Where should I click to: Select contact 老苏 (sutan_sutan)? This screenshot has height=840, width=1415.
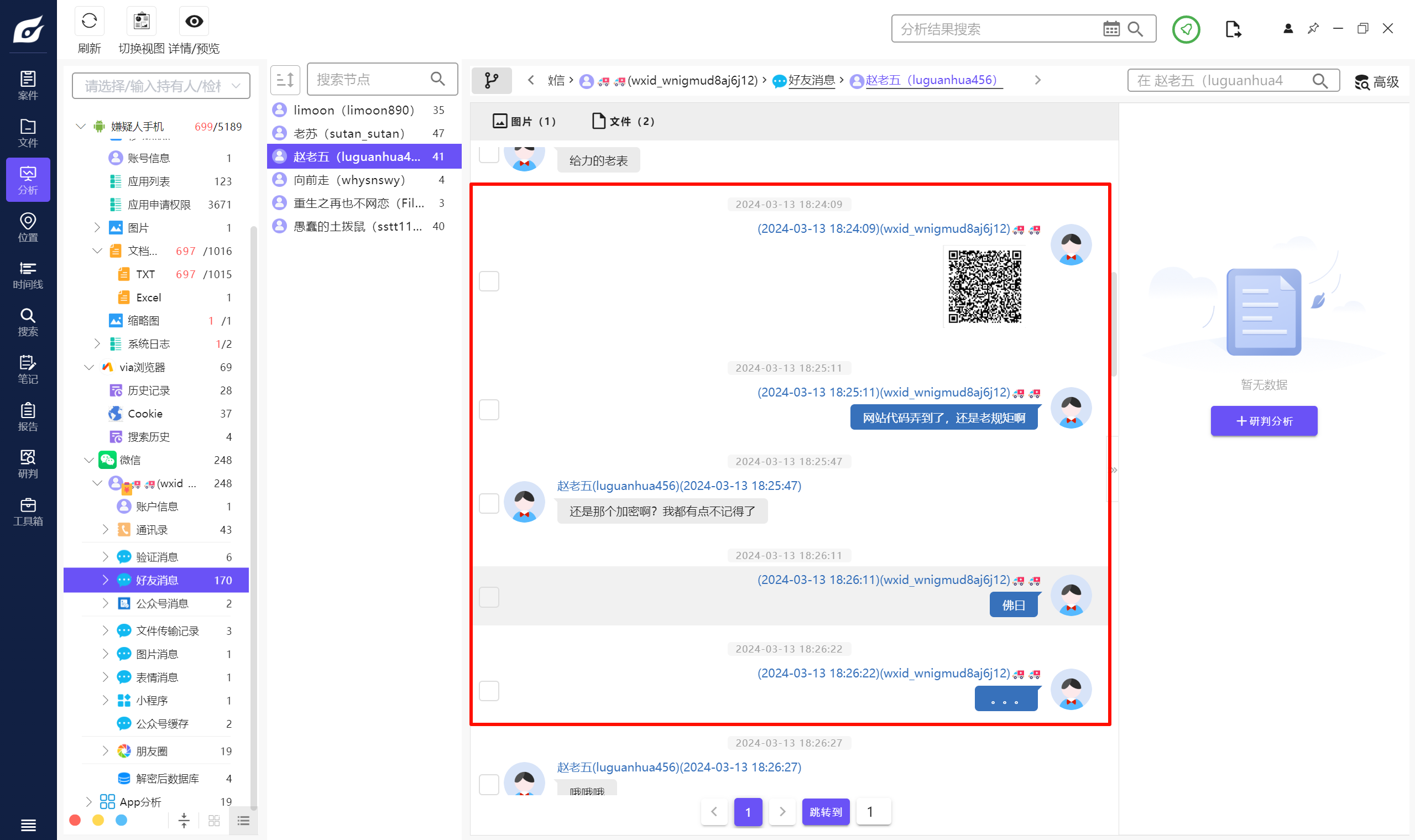coord(364,133)
